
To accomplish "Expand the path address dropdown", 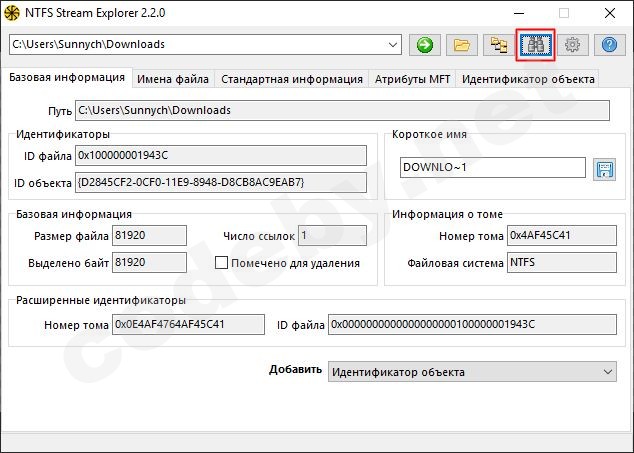I will (392, 45).
